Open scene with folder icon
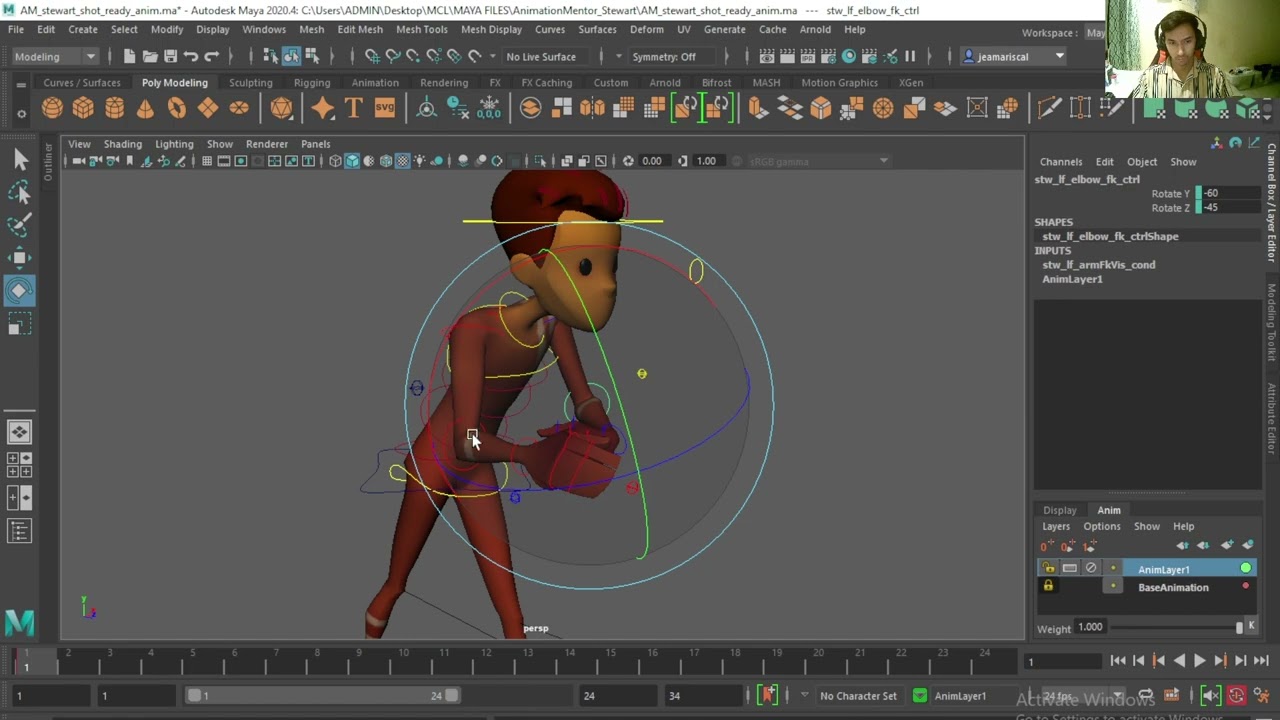1280x720 pixels. [150, 56]
